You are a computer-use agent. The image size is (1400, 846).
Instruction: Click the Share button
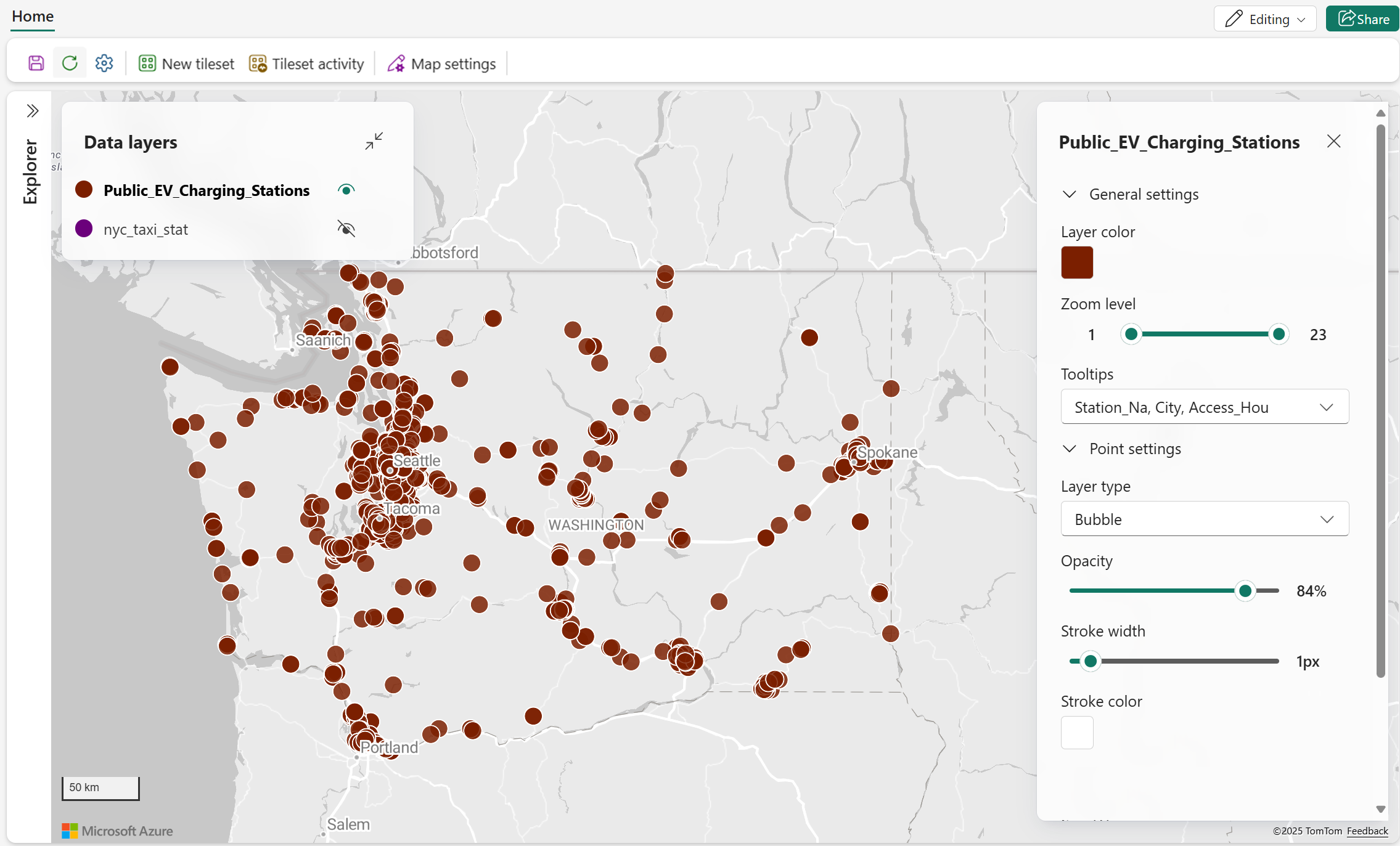click(x=1363, y=19)
